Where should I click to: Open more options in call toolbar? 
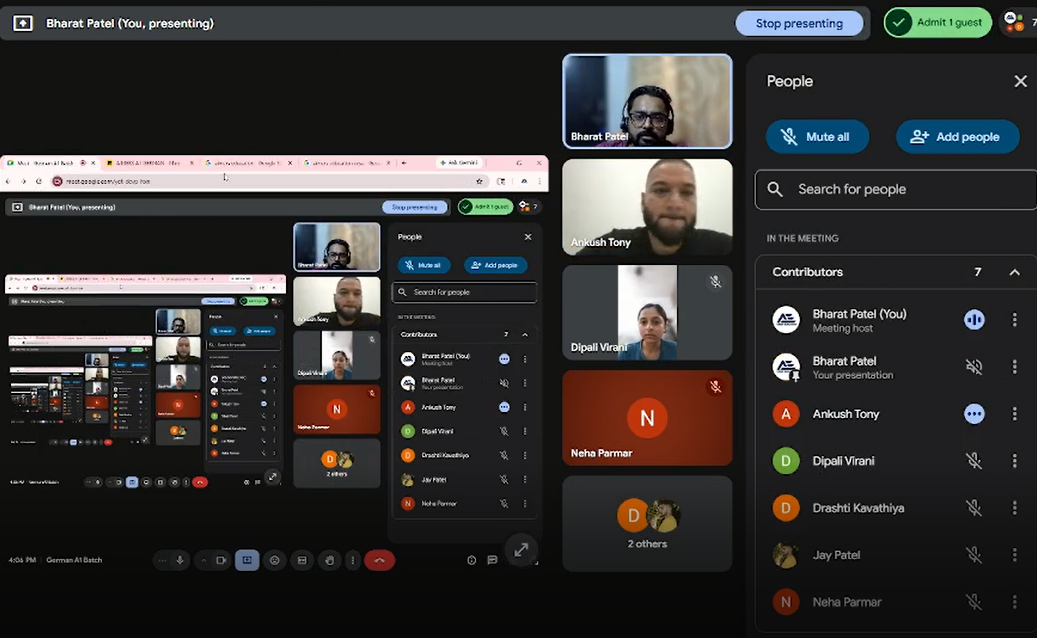click(353, 560)
